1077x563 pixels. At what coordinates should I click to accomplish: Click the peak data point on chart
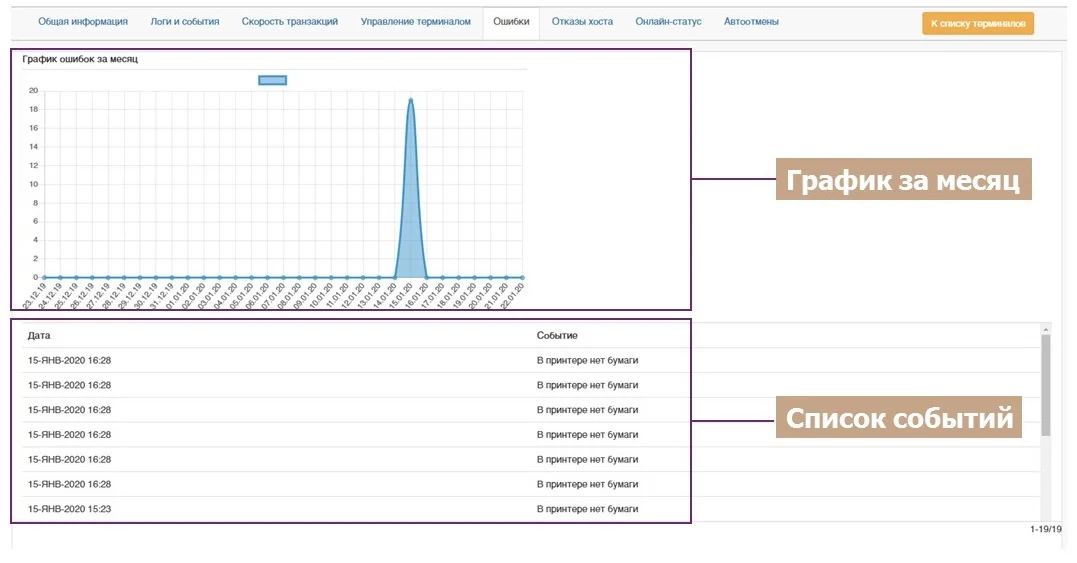(x=411, y=99)
